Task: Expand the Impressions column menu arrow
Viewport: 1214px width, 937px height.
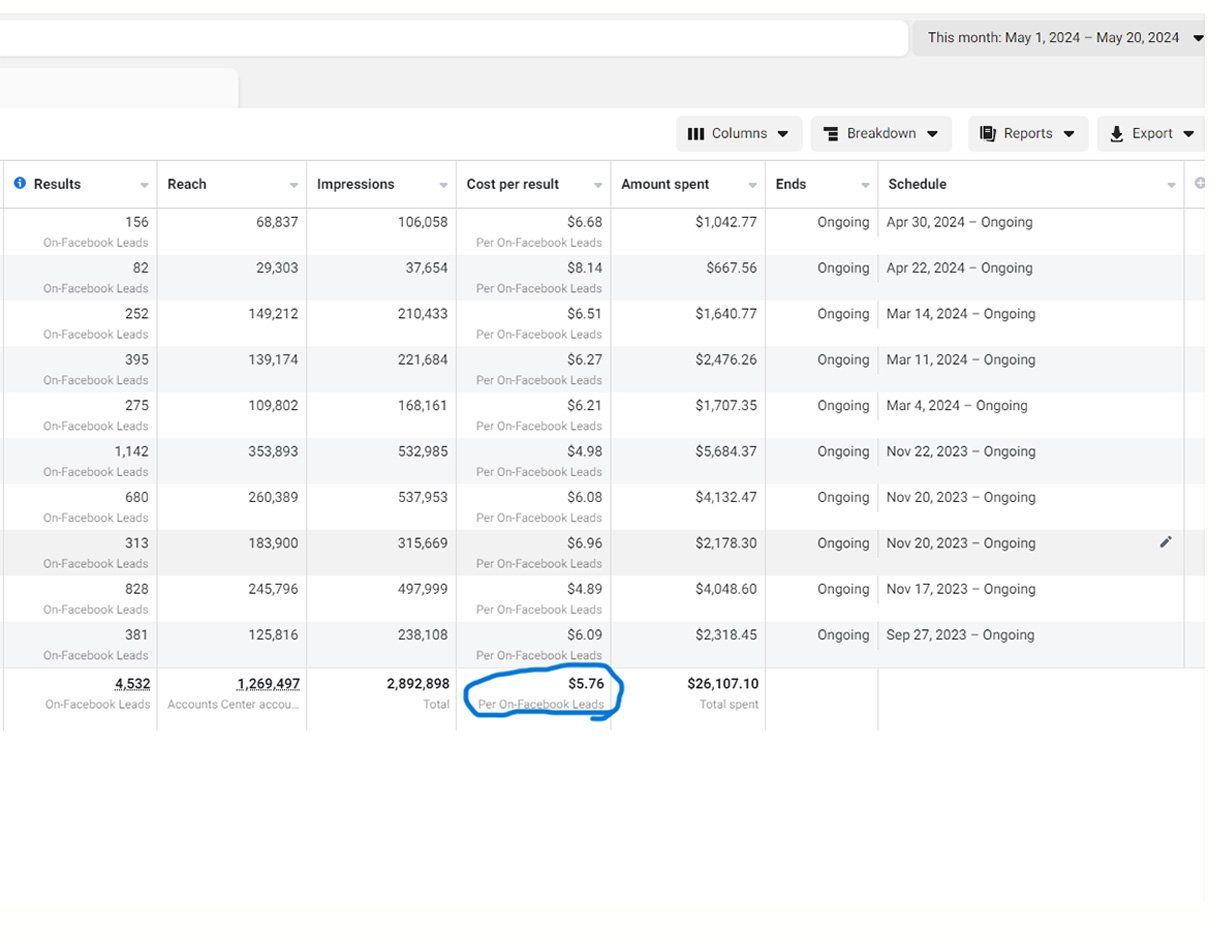Action: pos(443,186)
